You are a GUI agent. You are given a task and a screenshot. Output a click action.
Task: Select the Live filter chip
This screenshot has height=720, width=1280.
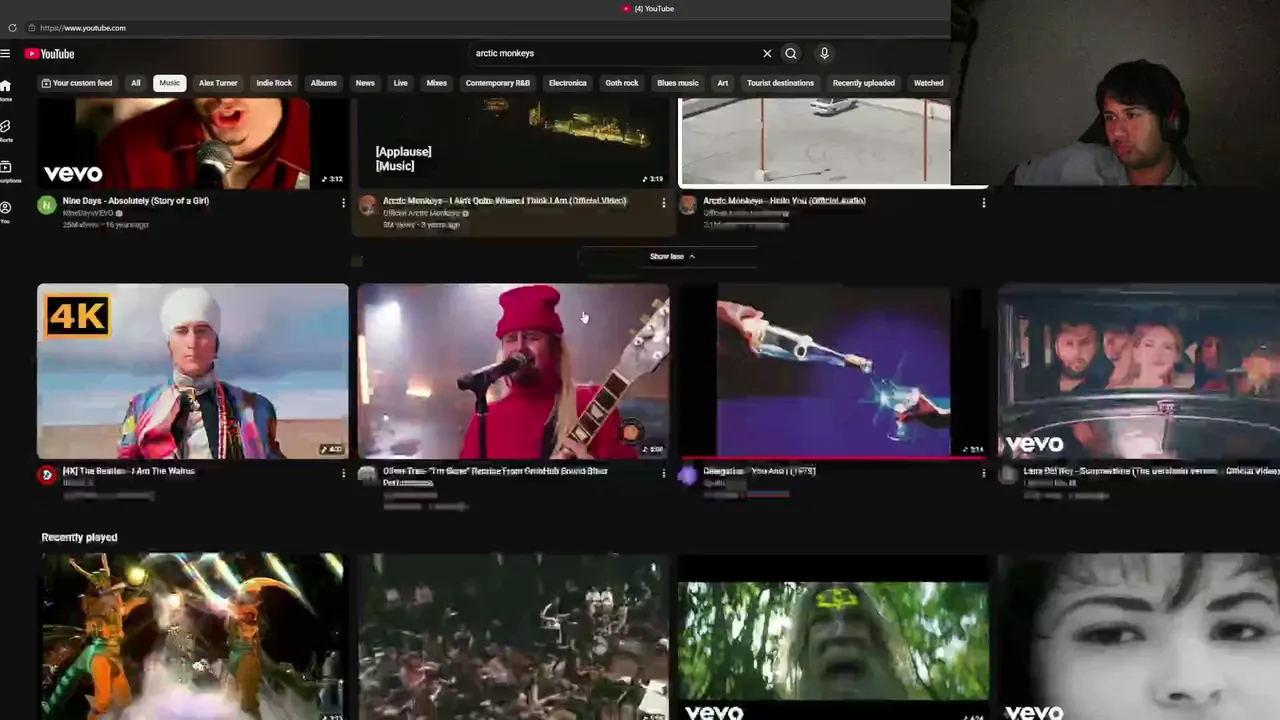click(401, 83)
